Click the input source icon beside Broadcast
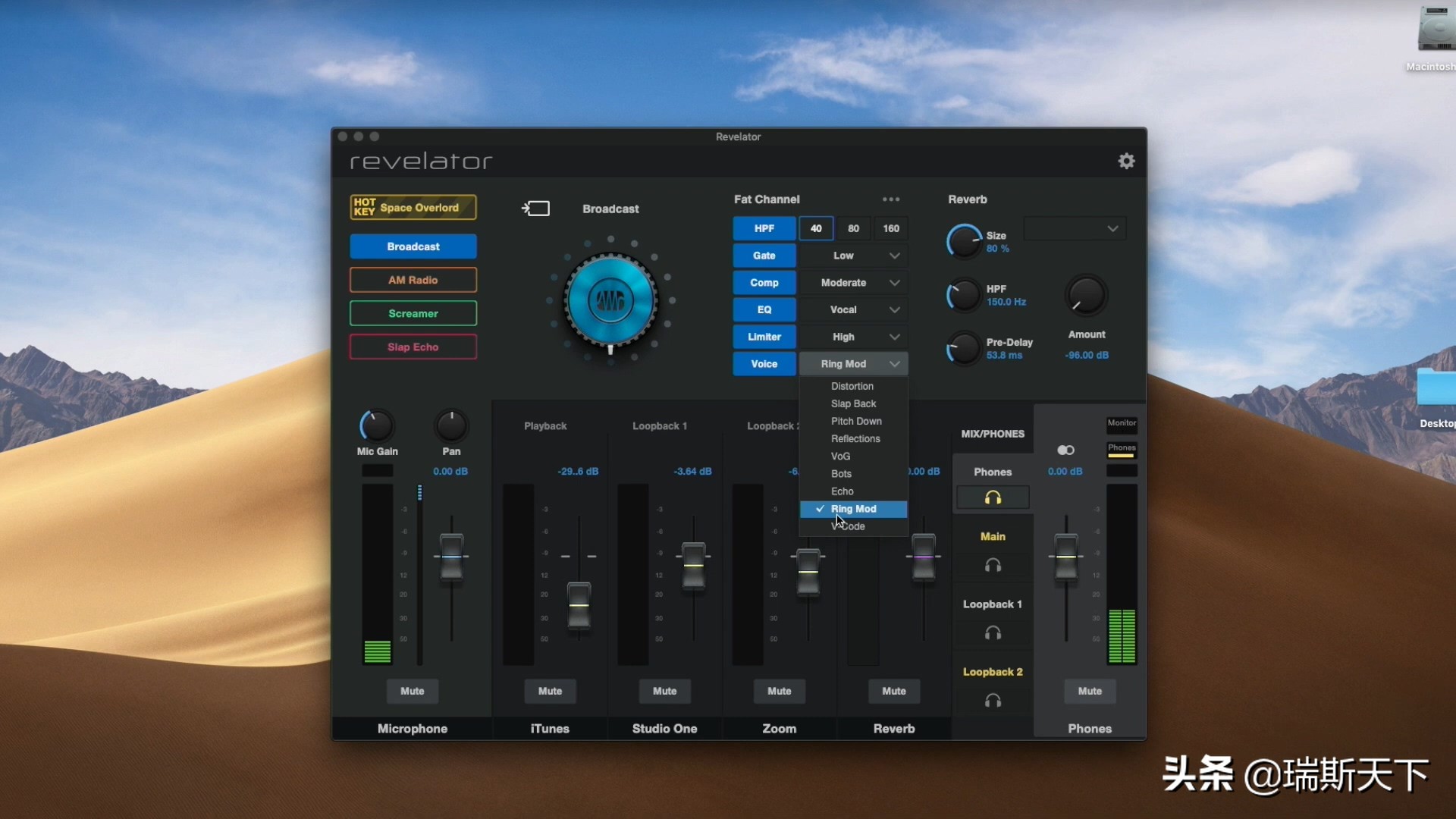Screen dimensions: 1456x819 point(535,209)
